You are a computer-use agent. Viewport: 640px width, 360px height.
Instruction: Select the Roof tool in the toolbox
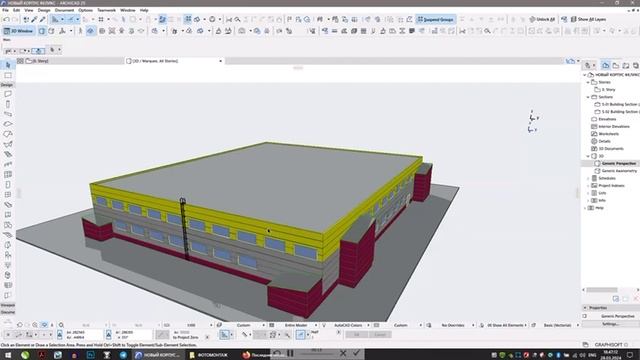click(x=8, y=134)
